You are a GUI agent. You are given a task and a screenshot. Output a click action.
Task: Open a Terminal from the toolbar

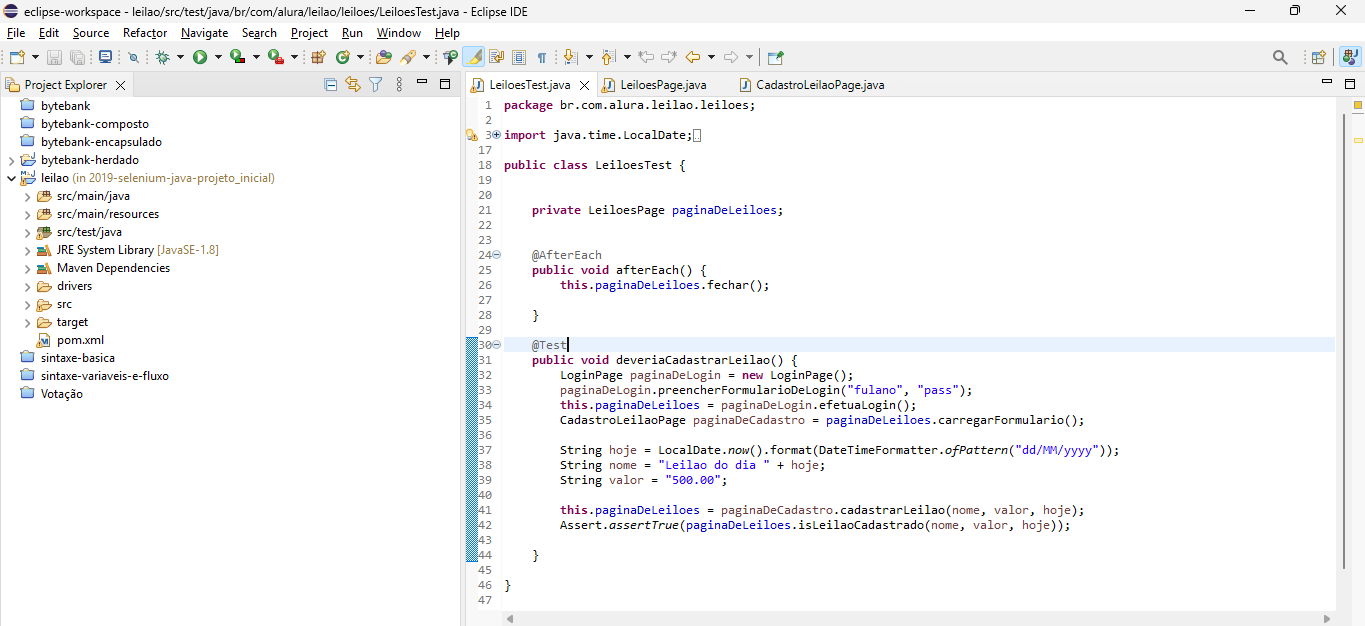click(x=105, y=58)
